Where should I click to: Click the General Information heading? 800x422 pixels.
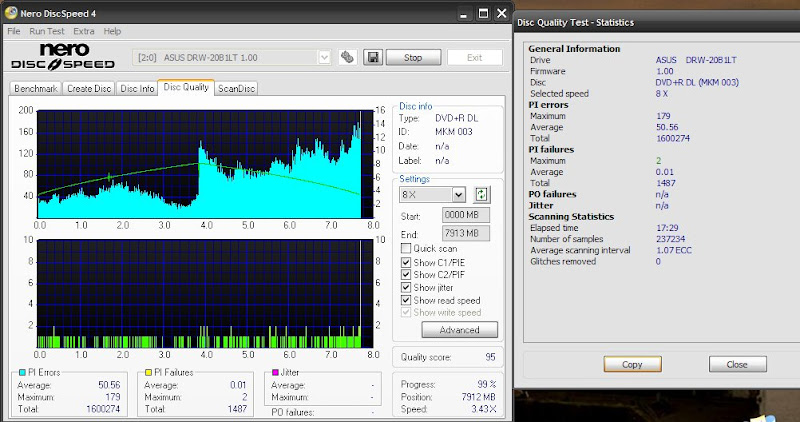pos(574,48)
